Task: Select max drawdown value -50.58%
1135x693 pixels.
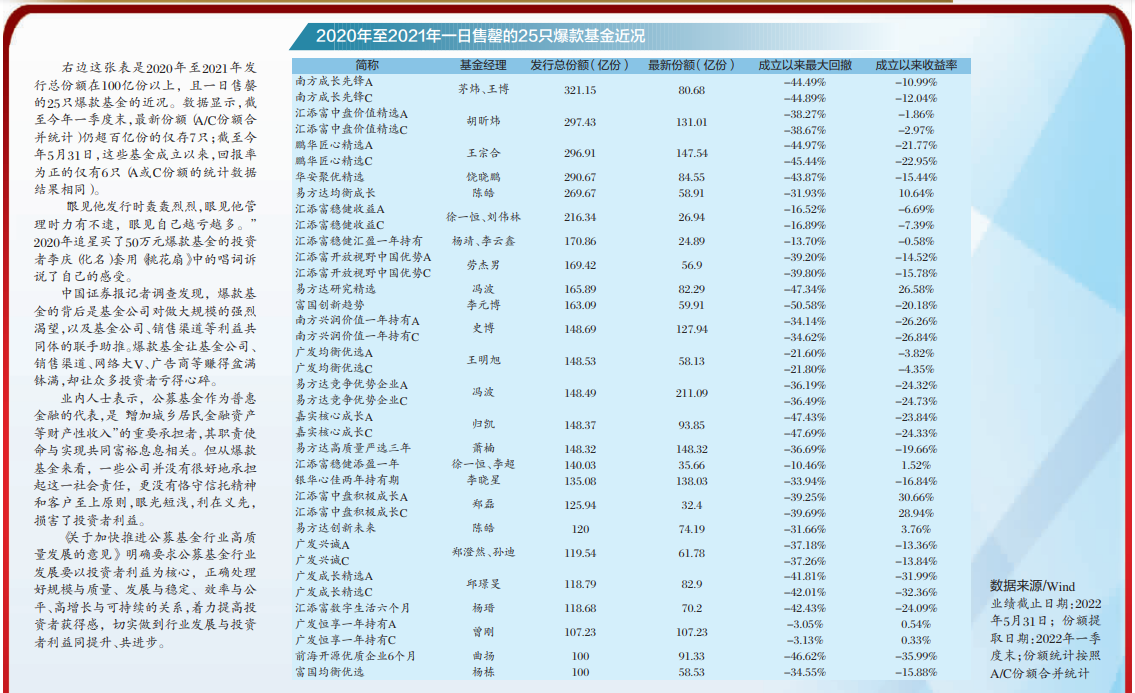Action: 804,306
